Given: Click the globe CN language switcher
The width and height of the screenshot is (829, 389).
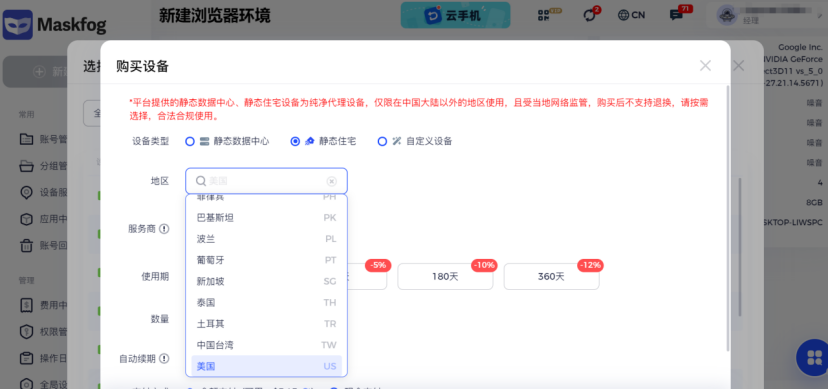Looking at the screenshot, I should [631, 15].
